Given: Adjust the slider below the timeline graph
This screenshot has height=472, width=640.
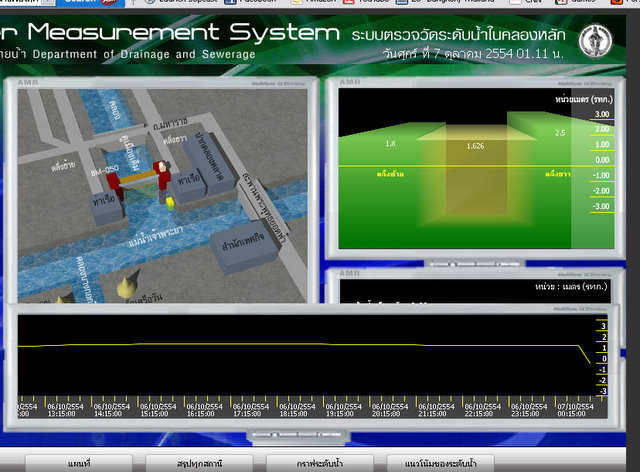Looking at the screenshot, I should point(298,435).
